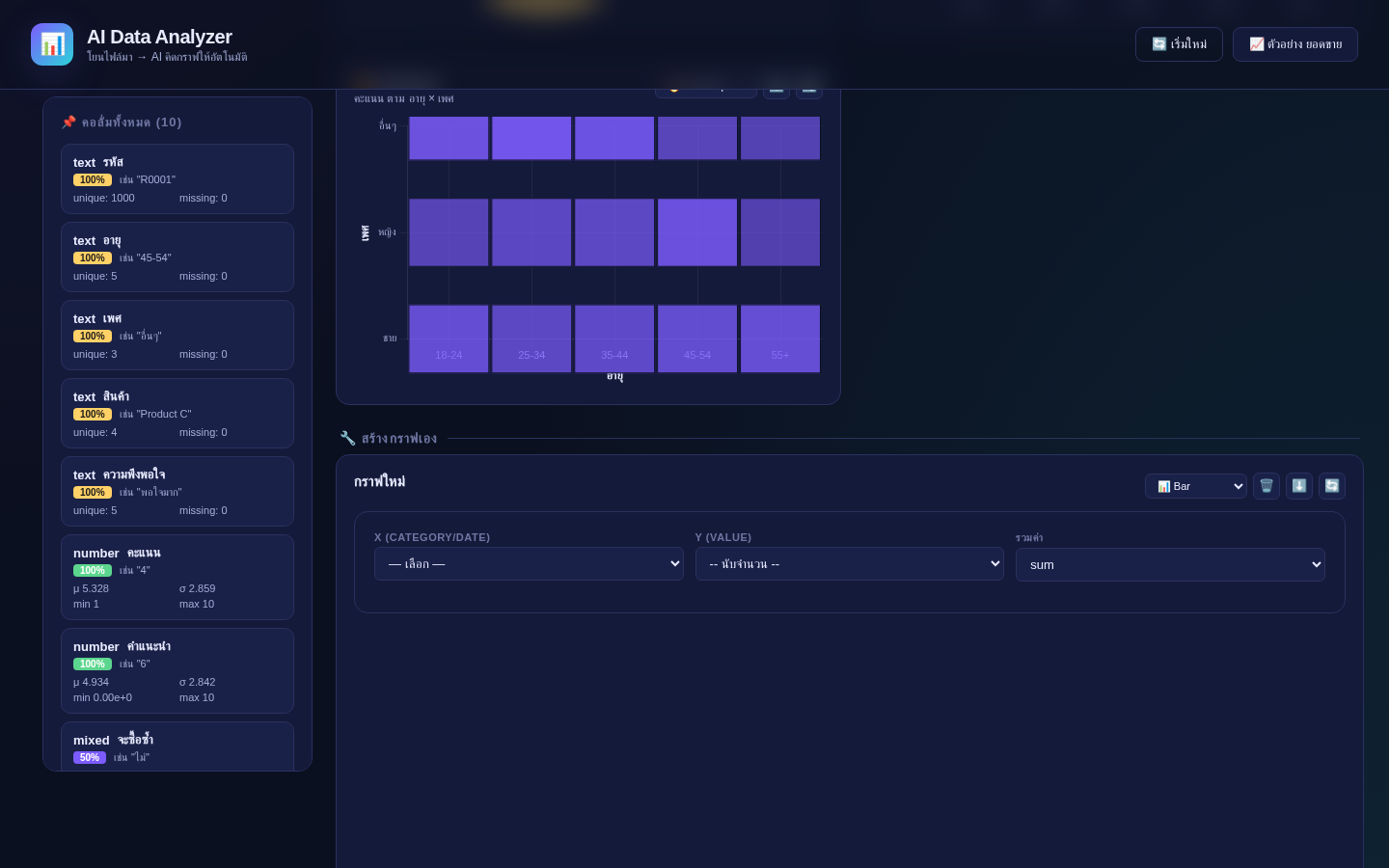Open the sum aggregation dropdown
Image resolution: width=1389 pixels, height=868 pixels.
point(1170,564)
